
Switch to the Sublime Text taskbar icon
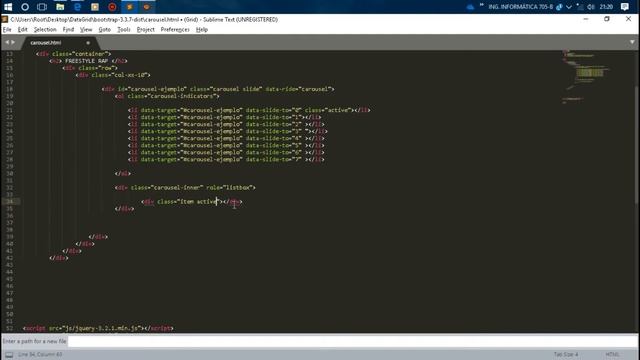click(x=130, y=7)
